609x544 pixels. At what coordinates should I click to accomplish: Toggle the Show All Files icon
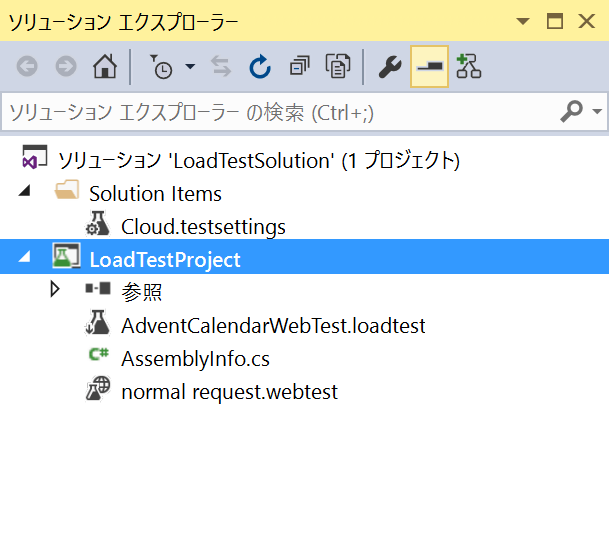(338, 66)
